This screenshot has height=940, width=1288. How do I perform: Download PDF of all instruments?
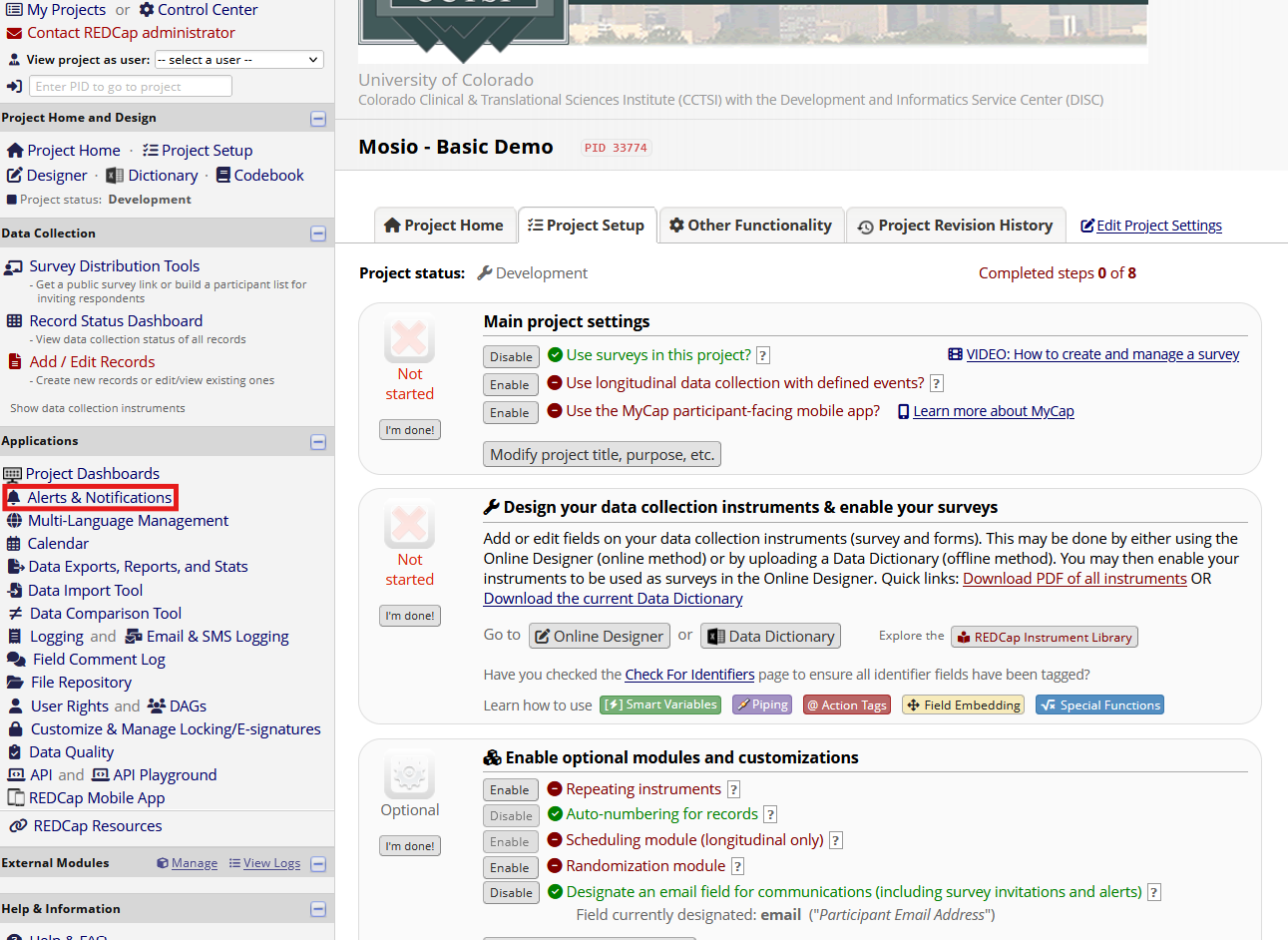pos(1074,579)
